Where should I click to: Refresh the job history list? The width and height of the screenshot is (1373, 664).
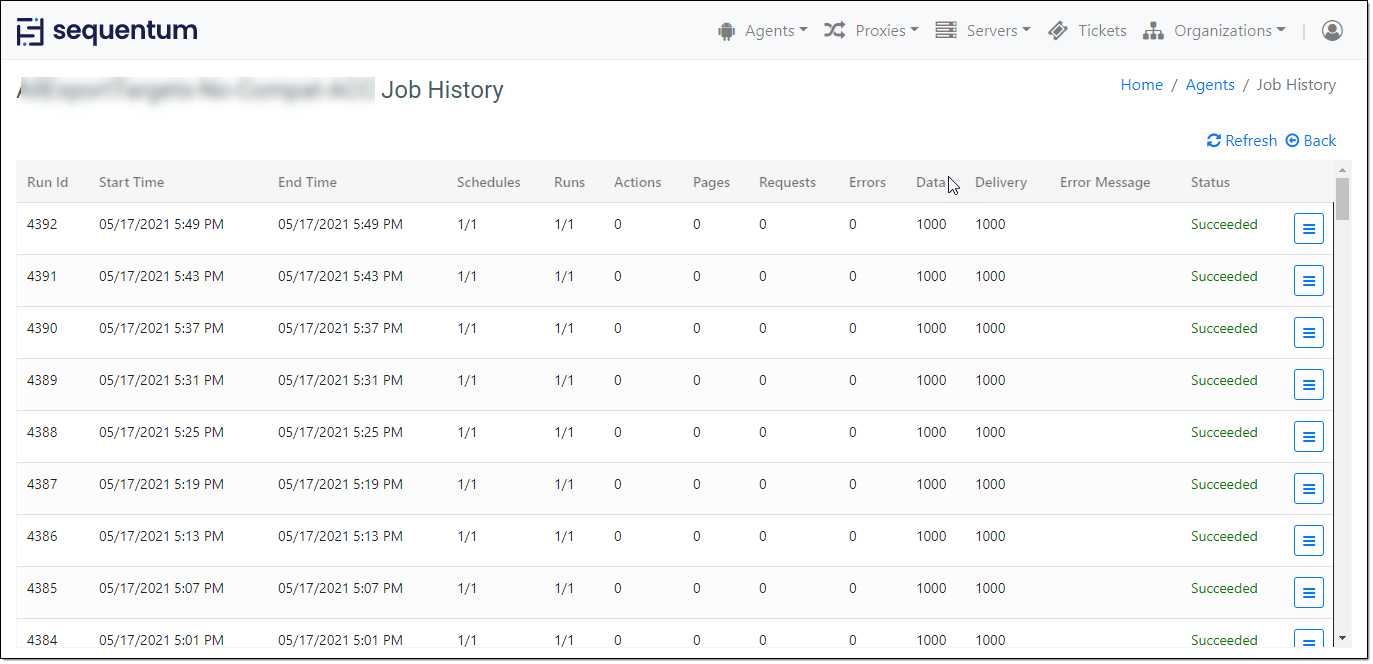[1242, 141]
